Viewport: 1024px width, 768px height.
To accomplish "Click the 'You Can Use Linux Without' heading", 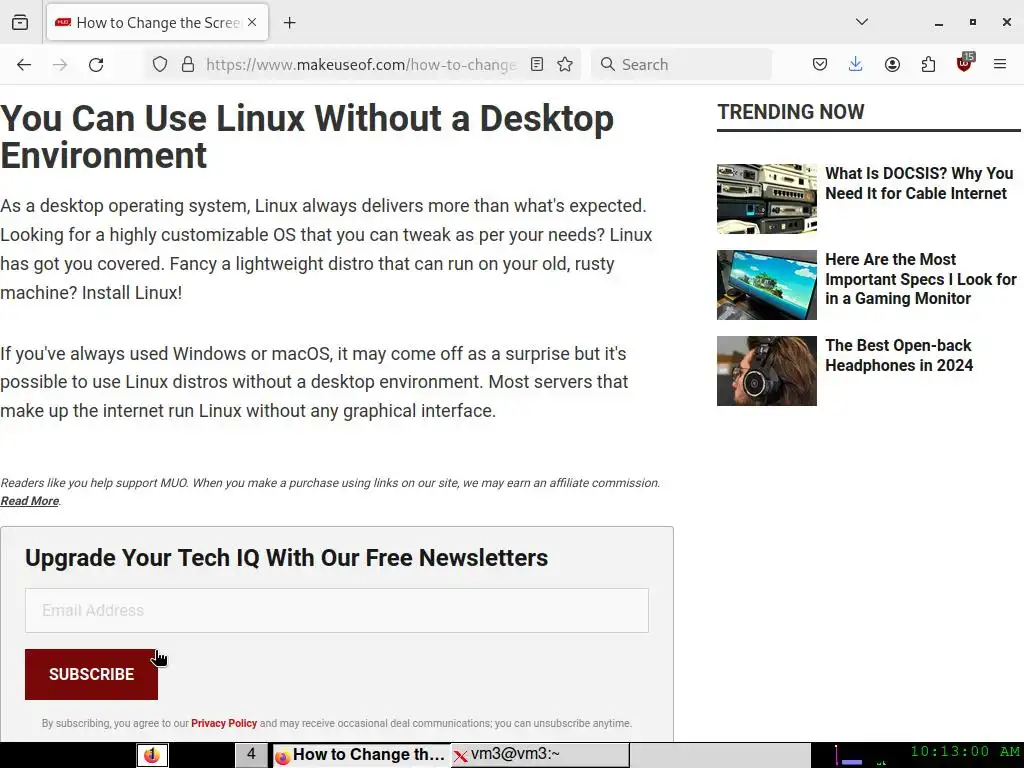I will [x=307, y=137].
